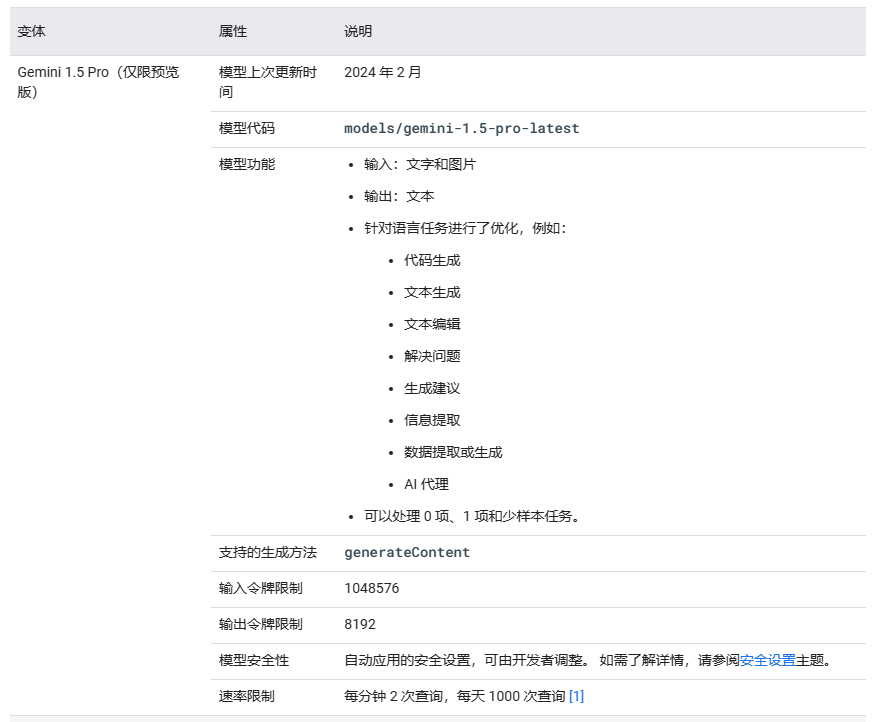Click the Gemini 1.5 Pro variant cell
This screenshot has height=722, width=874.
(x=98, y=82)
